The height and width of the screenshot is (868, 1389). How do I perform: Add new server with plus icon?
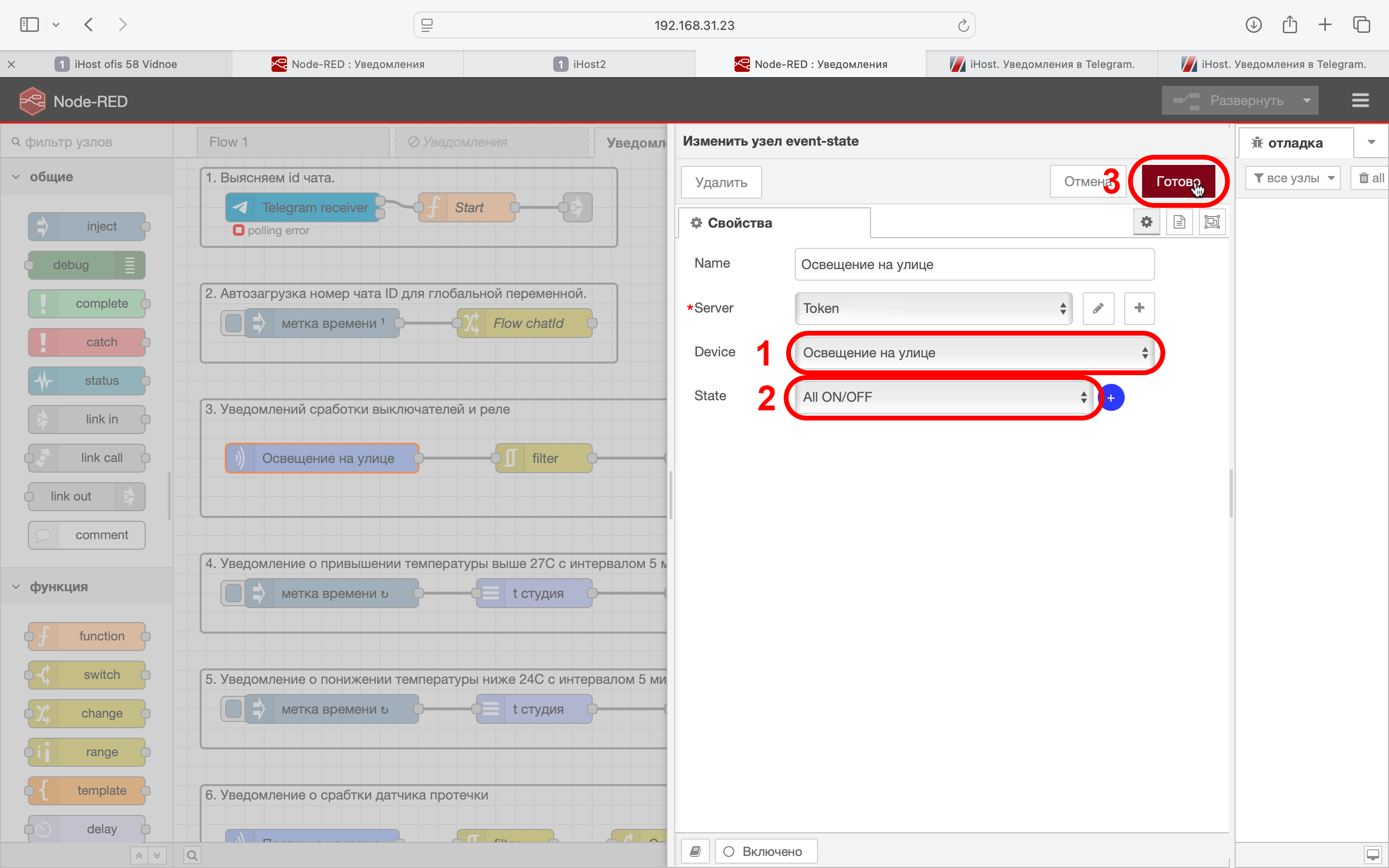coord(1139,308)
